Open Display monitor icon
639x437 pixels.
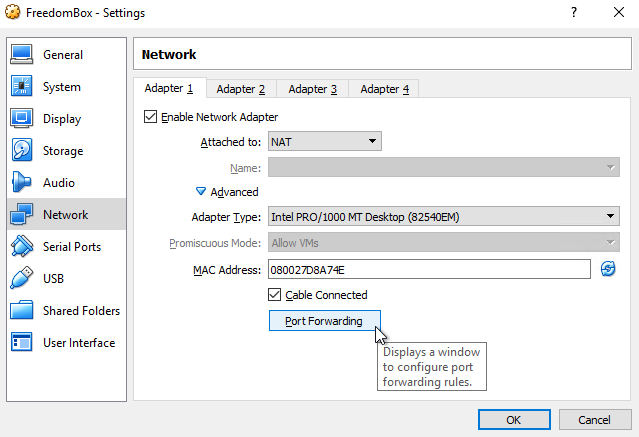tap(22, 119)
